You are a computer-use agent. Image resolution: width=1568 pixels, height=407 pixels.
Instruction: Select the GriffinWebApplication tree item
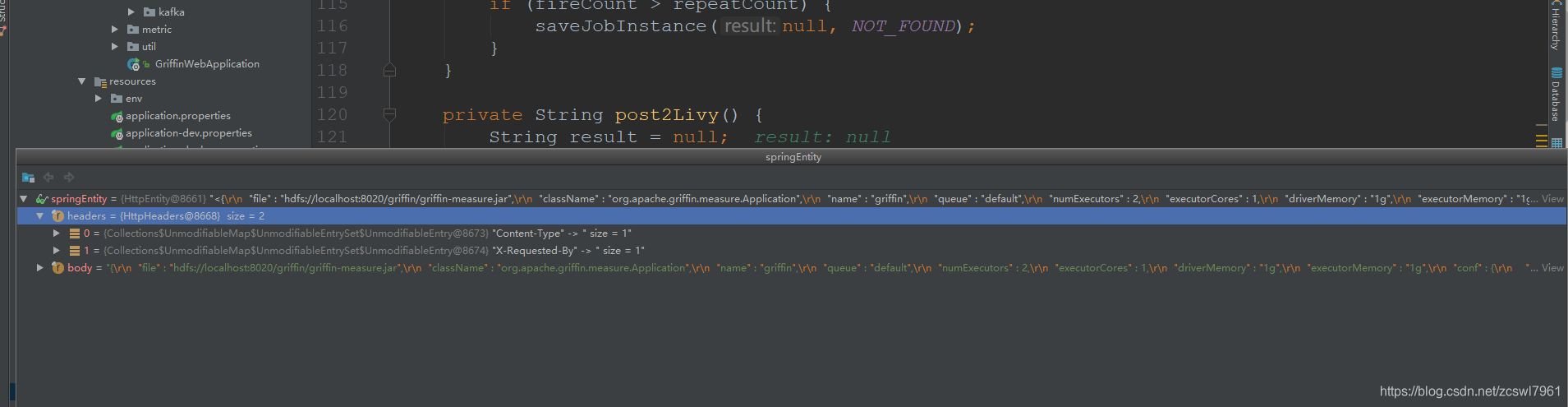(207, 63)
